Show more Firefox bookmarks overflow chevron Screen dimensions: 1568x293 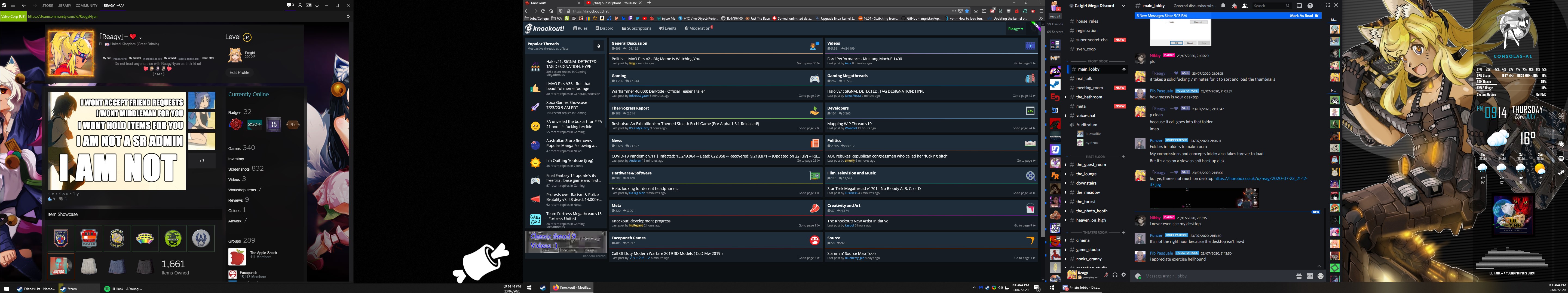point(1041,18)
